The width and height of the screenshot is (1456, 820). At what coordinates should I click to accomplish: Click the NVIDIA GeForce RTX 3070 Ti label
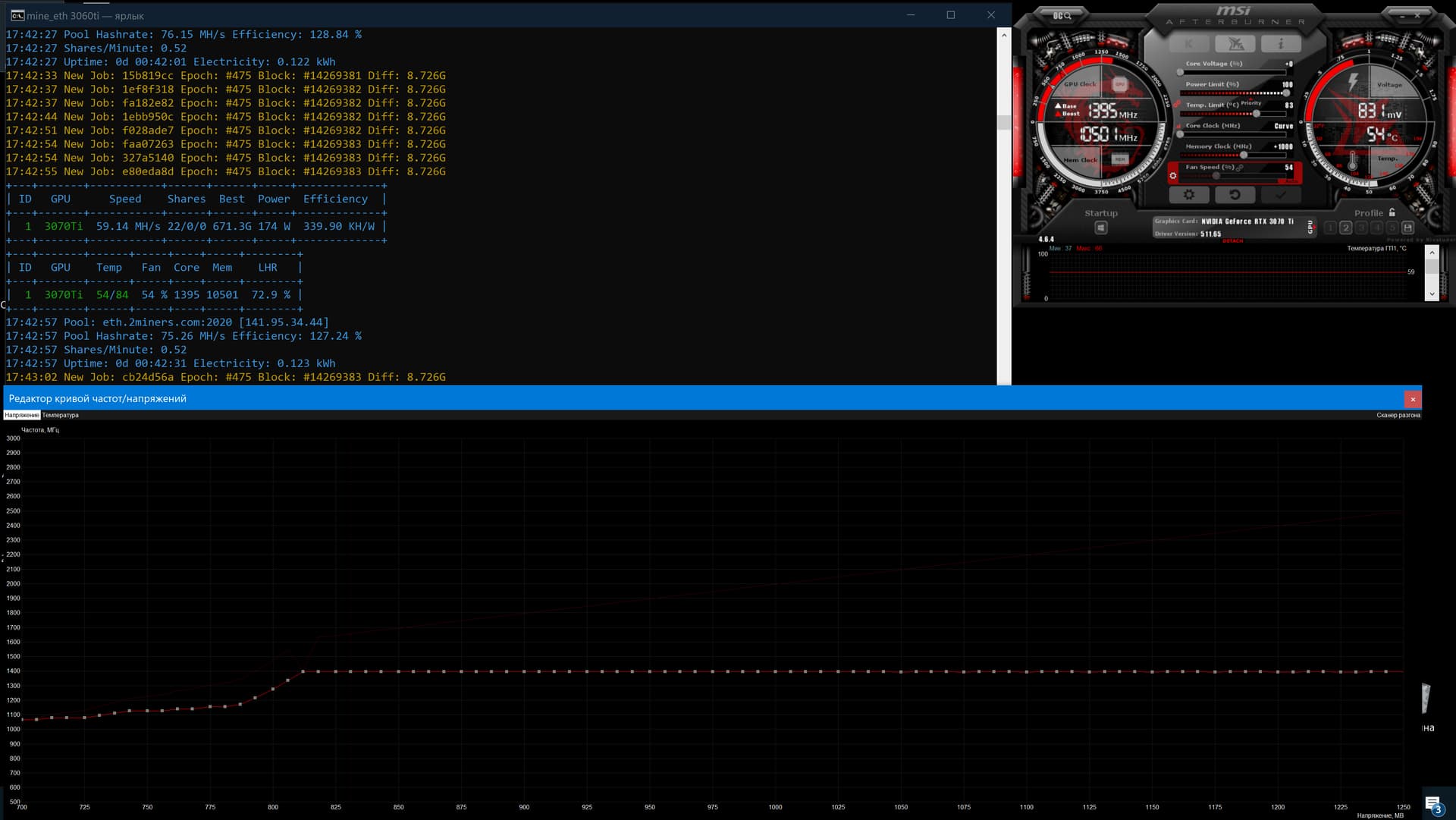[1247, 221]
